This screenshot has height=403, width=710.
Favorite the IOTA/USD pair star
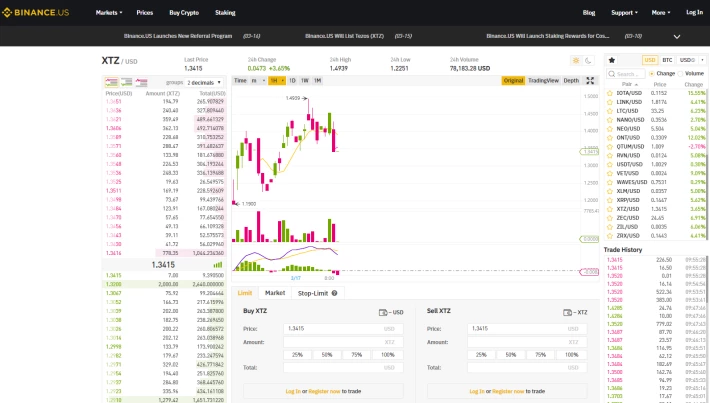tap(610, 93)
